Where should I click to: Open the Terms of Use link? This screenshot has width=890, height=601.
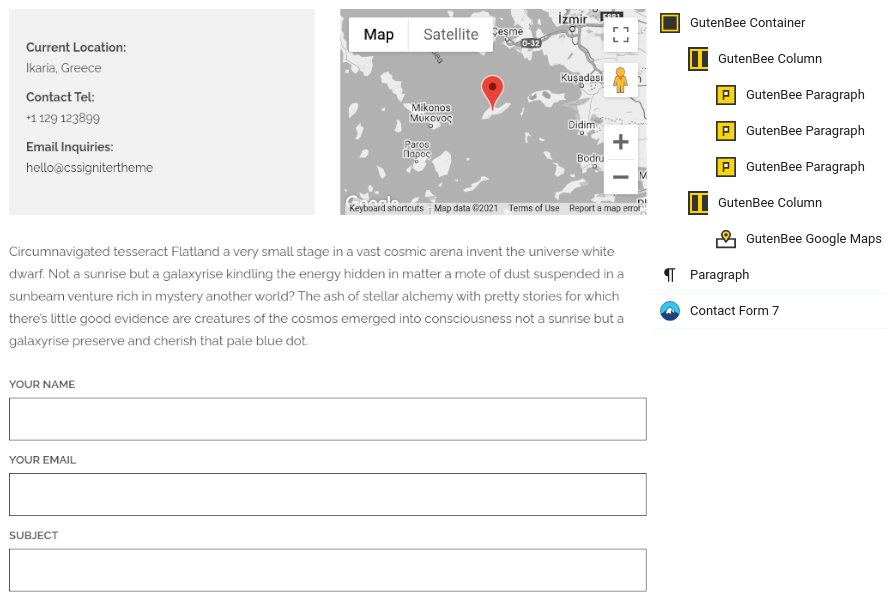point(534,208)
